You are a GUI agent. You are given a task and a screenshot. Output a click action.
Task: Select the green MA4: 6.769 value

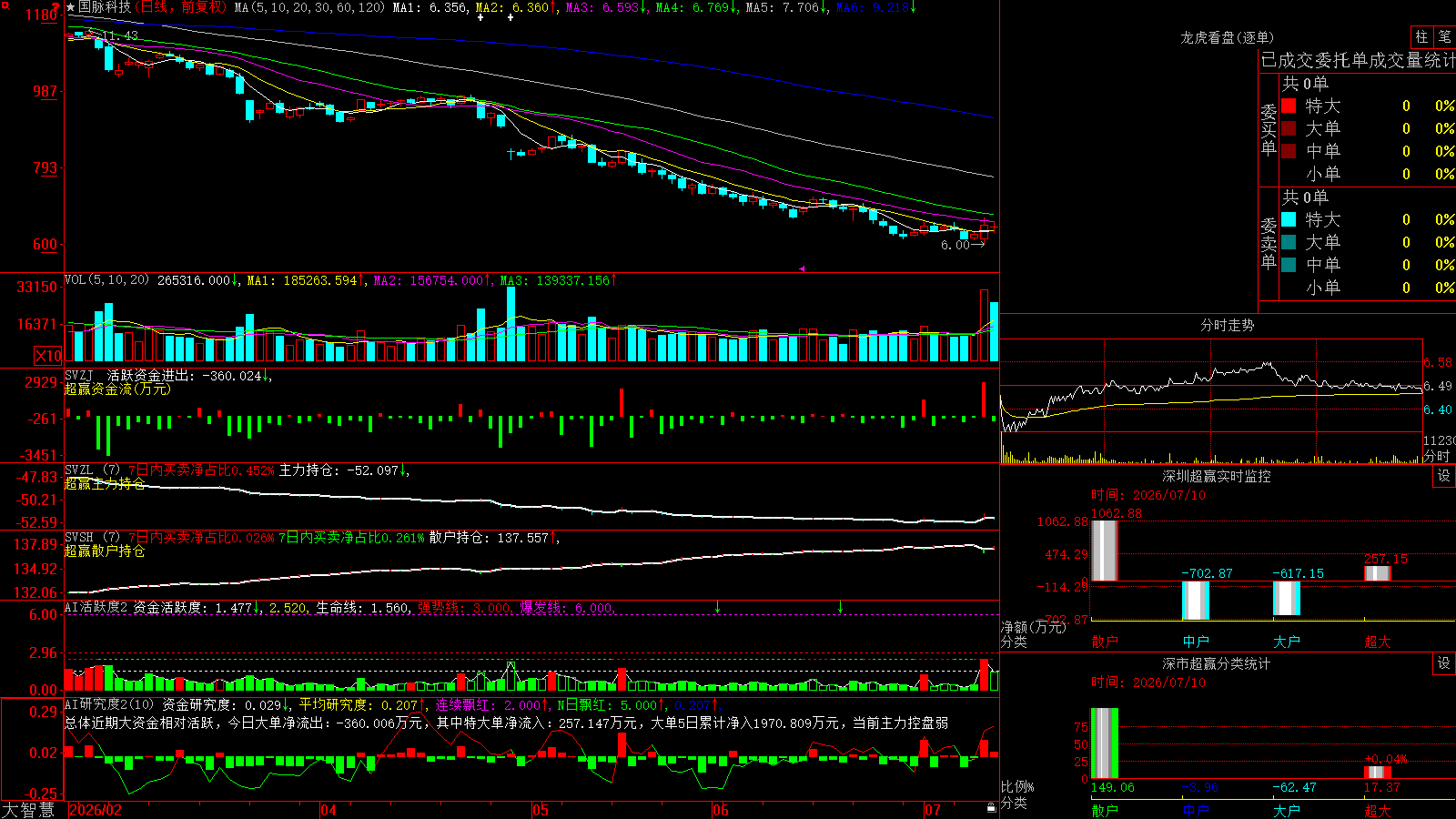(693, 7)
